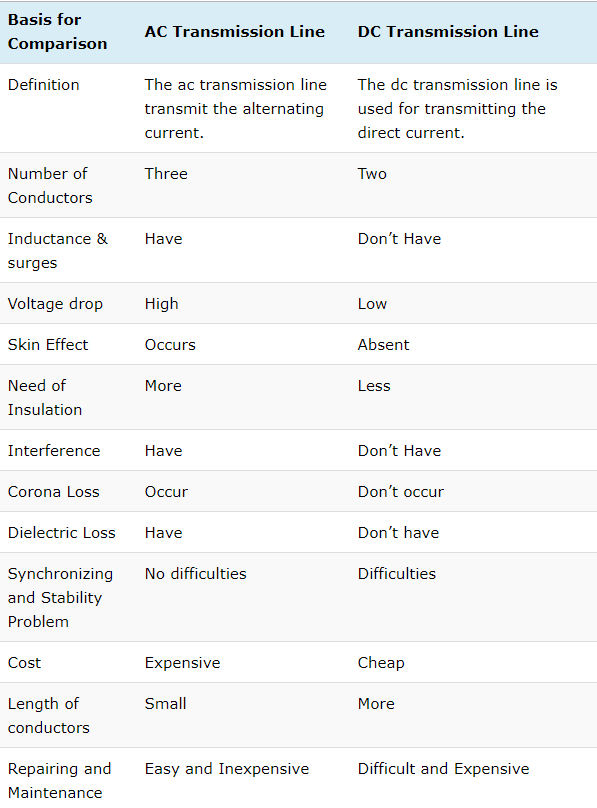597x808 pixels.
Task: Click the 'Absent' skin effect cell
Action: point(383,345)
